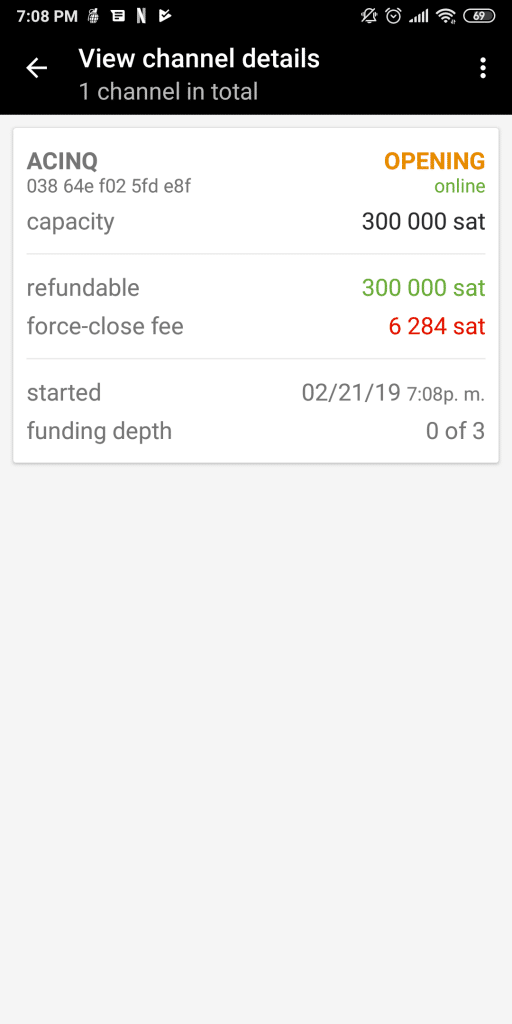The width and height of the screenshot is (512, 1024).
Task: Tap the cellular signal bars icon
Action: pos(419,16)
